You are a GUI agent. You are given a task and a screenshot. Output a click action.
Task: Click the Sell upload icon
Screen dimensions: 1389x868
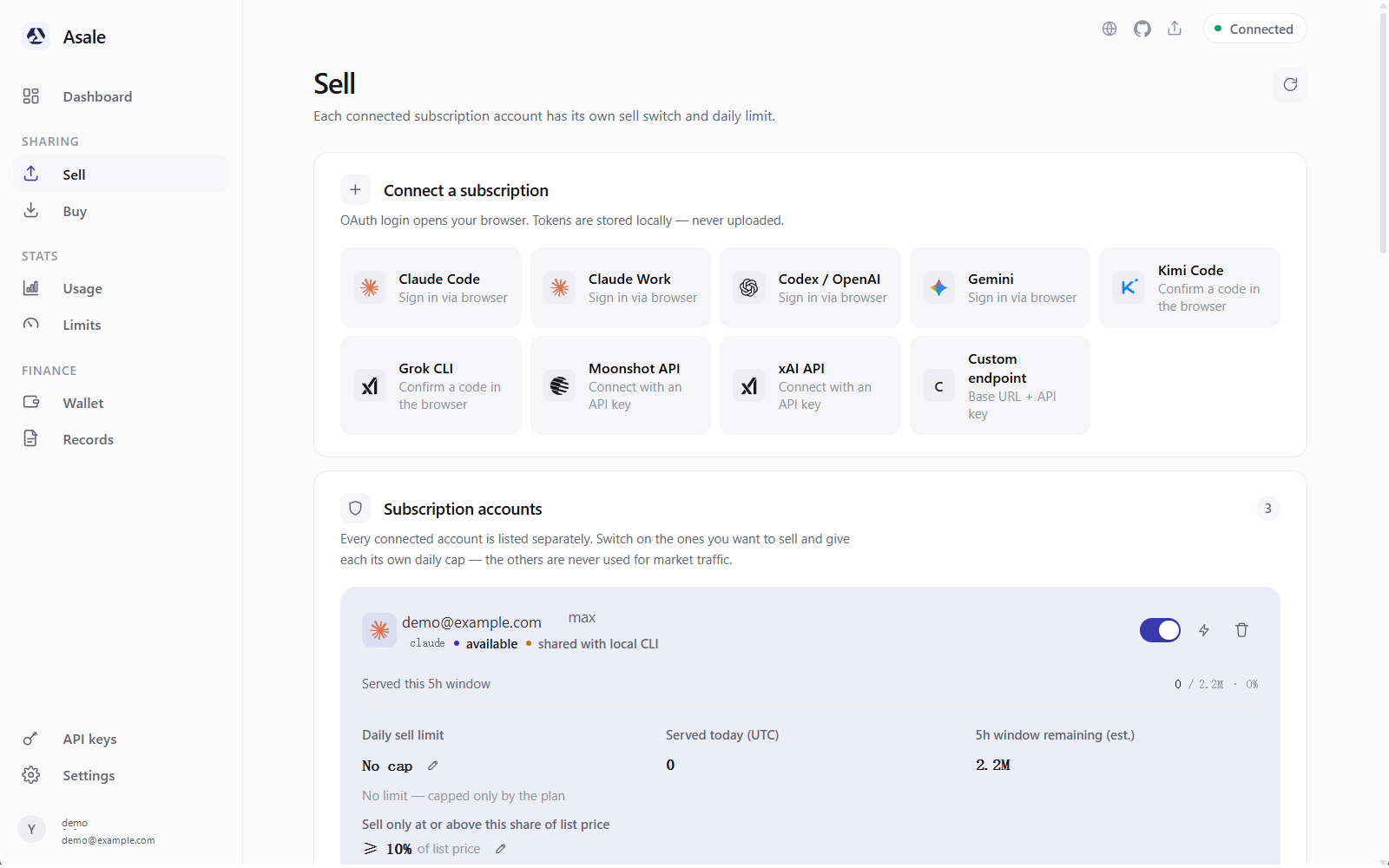pos(31,174)
